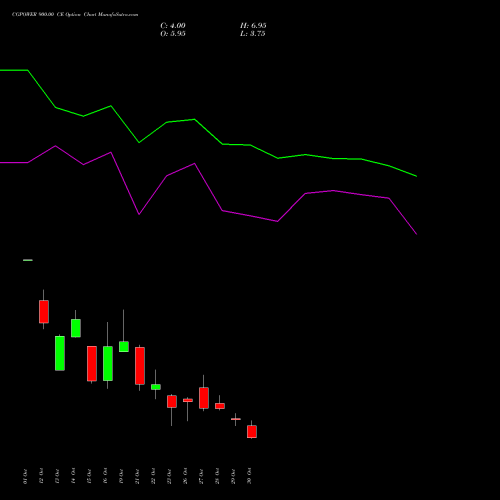Click the "26 Oct" date axis label
The height and width of the screenshot is (500, 500).
(x=185, y=476)
